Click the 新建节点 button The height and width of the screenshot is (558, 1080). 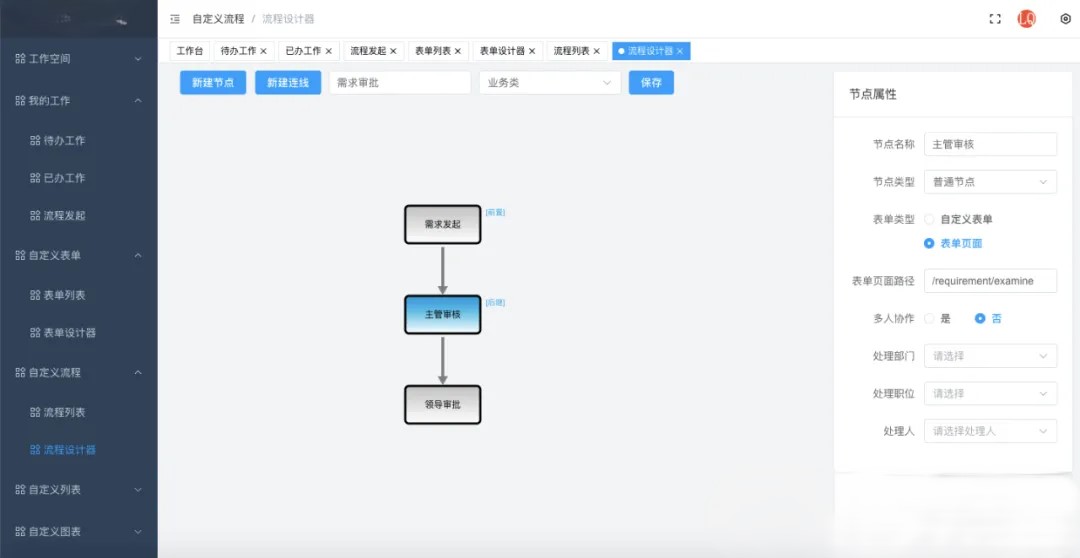point(213,83)
